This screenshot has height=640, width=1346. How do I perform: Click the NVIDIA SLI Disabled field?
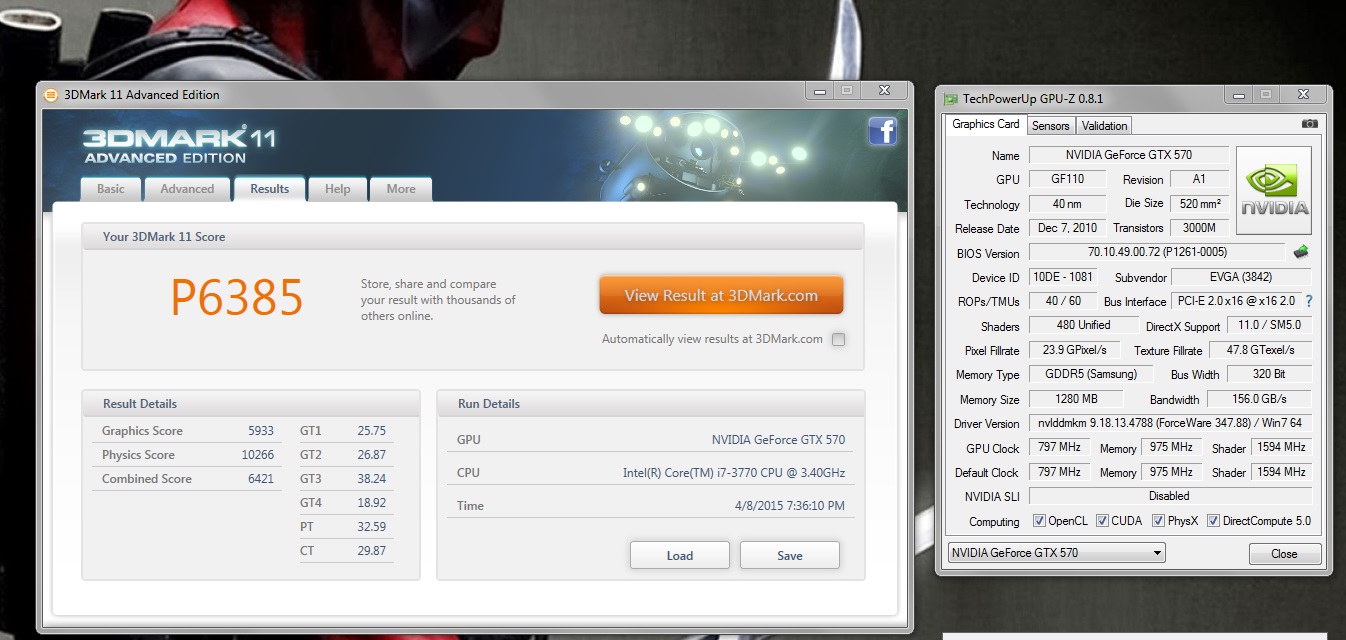pos(1170,496)
